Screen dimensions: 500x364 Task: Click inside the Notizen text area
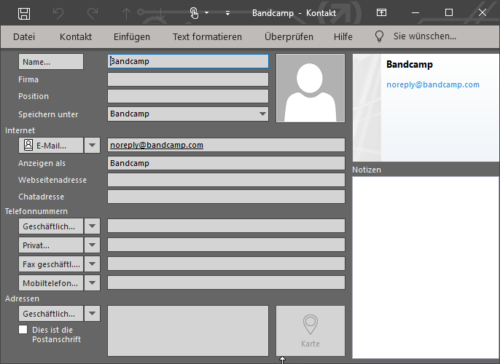(426, 267)
